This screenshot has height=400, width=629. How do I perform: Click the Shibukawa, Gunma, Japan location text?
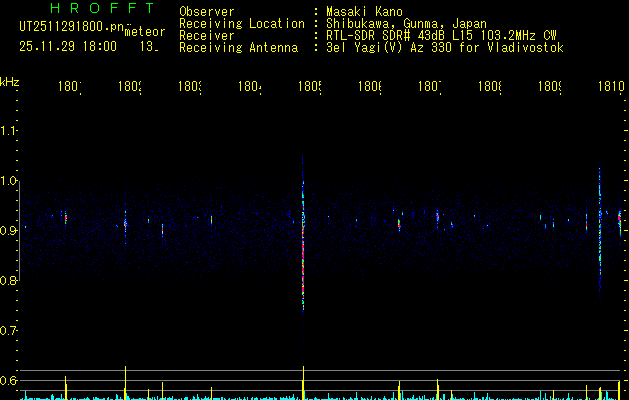(x=402, y=23)
